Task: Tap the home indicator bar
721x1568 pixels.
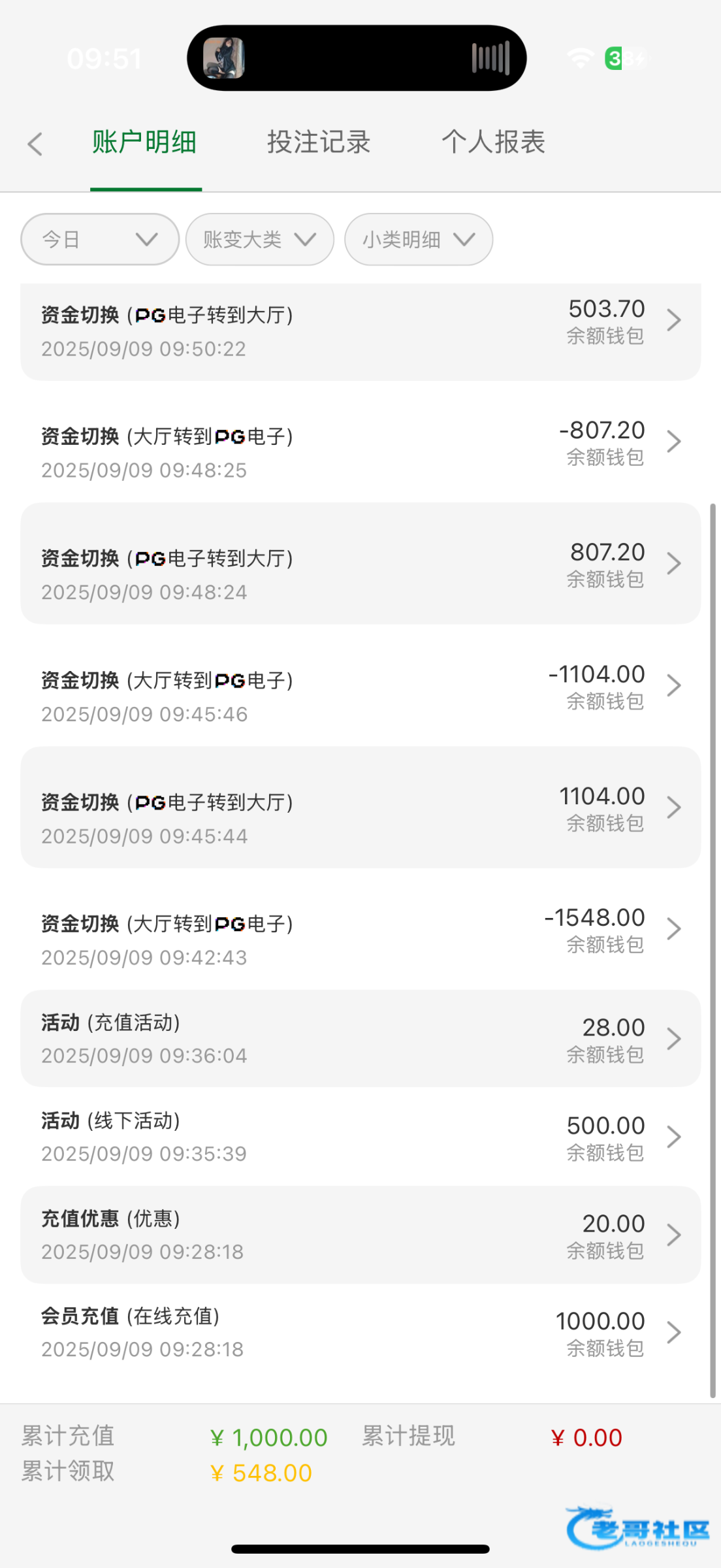Action: 360,1549
